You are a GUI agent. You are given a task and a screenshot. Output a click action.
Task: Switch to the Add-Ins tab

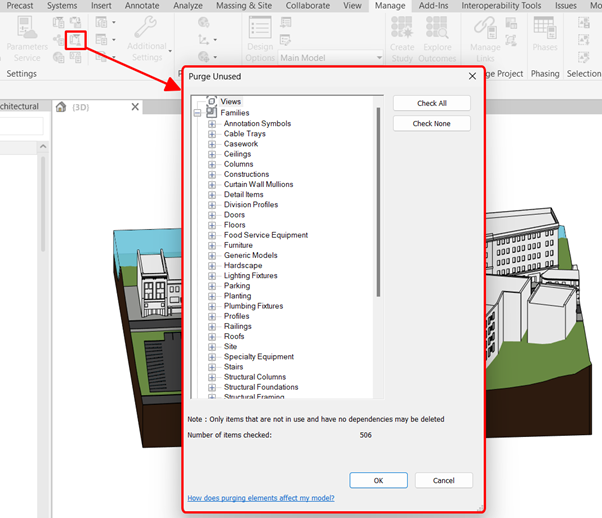click(433, 6)
